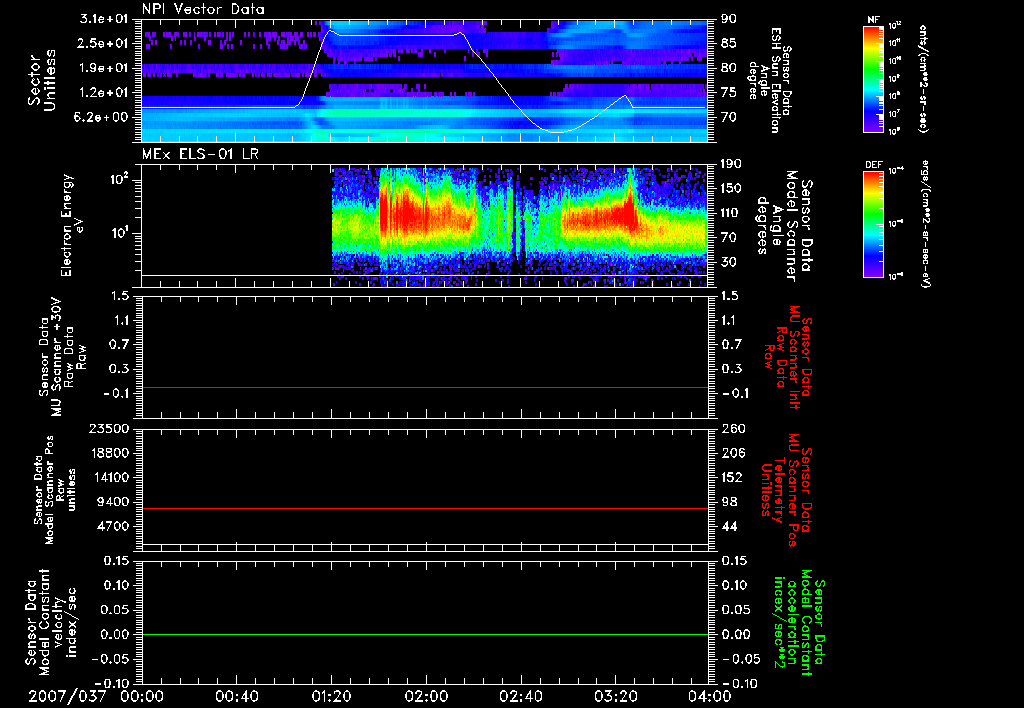Click the 98 telemetry tick value
Image resolution: width=1024 pixels, height=708 pixels.
[x=728, y=502]
